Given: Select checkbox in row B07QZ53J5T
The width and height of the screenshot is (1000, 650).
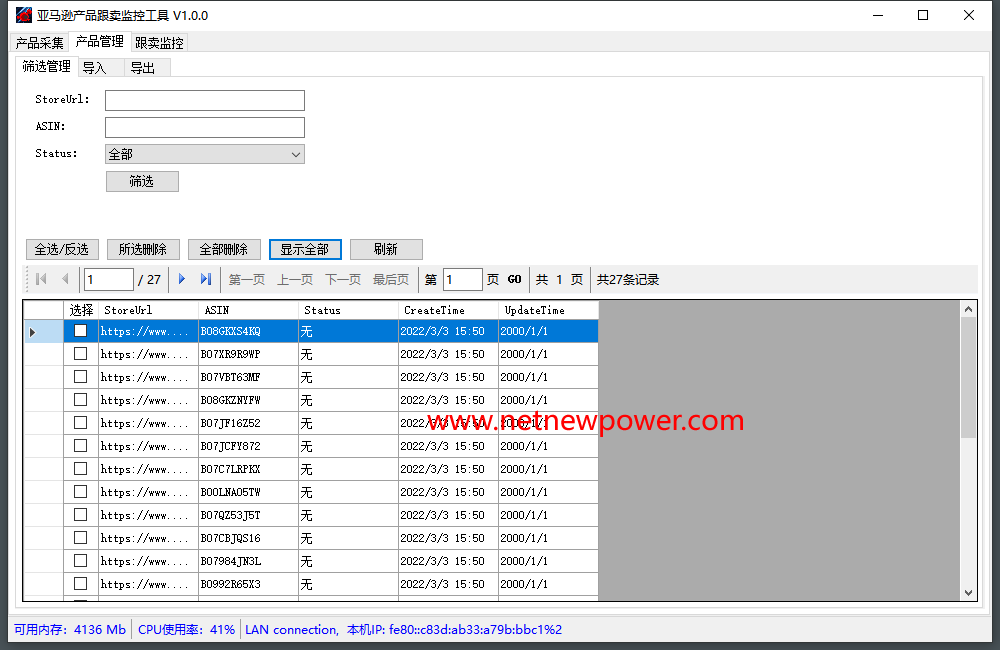Looking at the screenshot, I should (x=80, y=515).
